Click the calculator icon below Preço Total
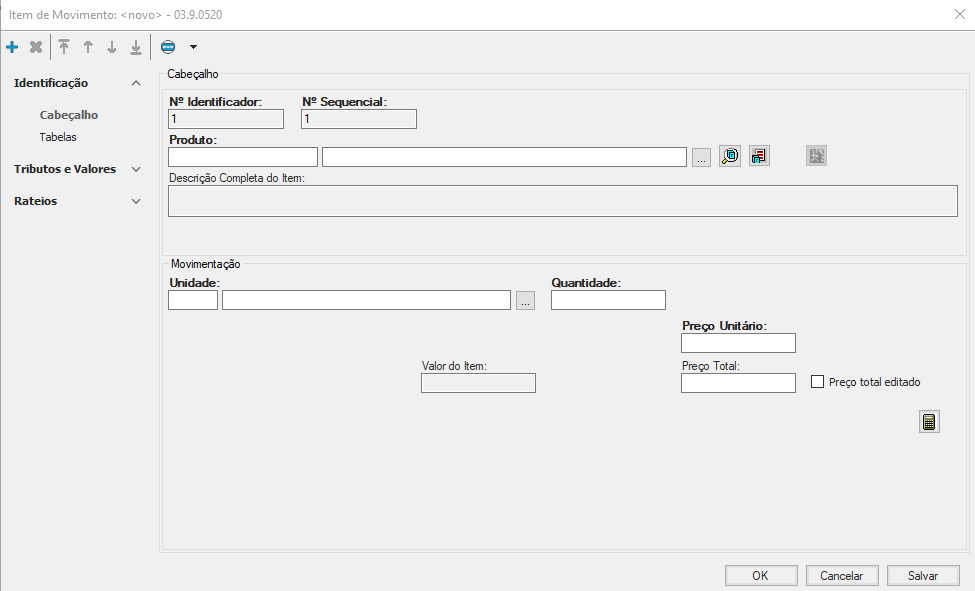 [x=929, y=422]
